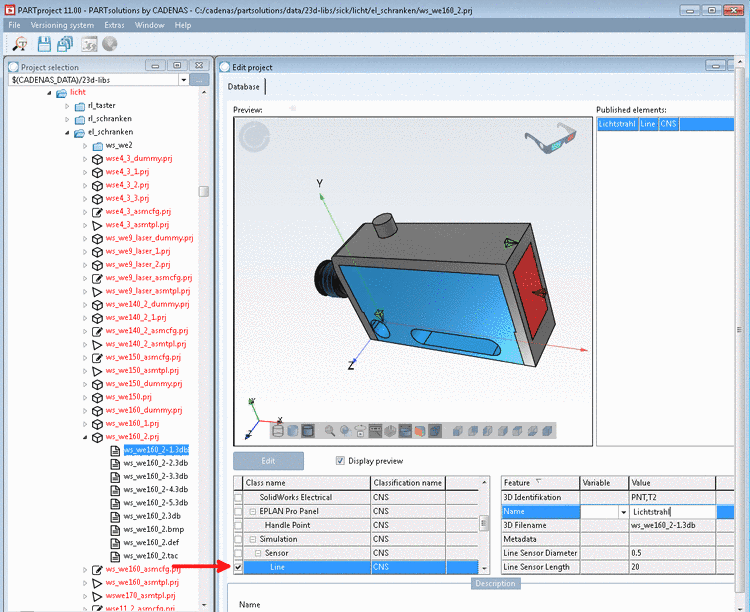Collapse the ws_we160_2.prj tree node
Viewport: 750px width, 612px height.
click(85, 437)
